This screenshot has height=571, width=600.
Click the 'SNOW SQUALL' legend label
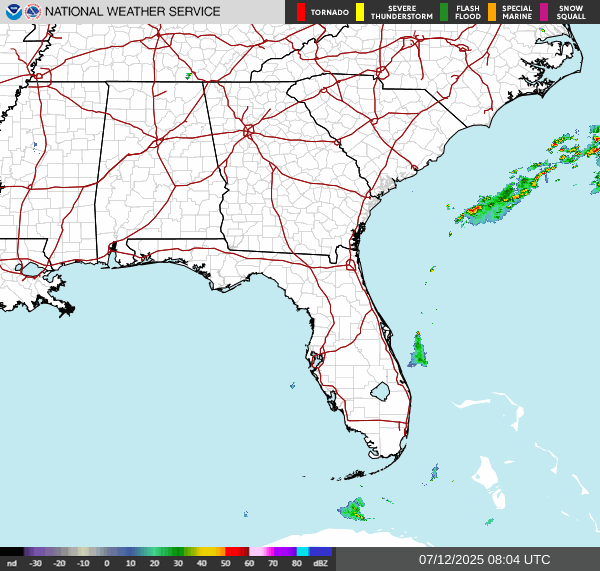(571, 13)
